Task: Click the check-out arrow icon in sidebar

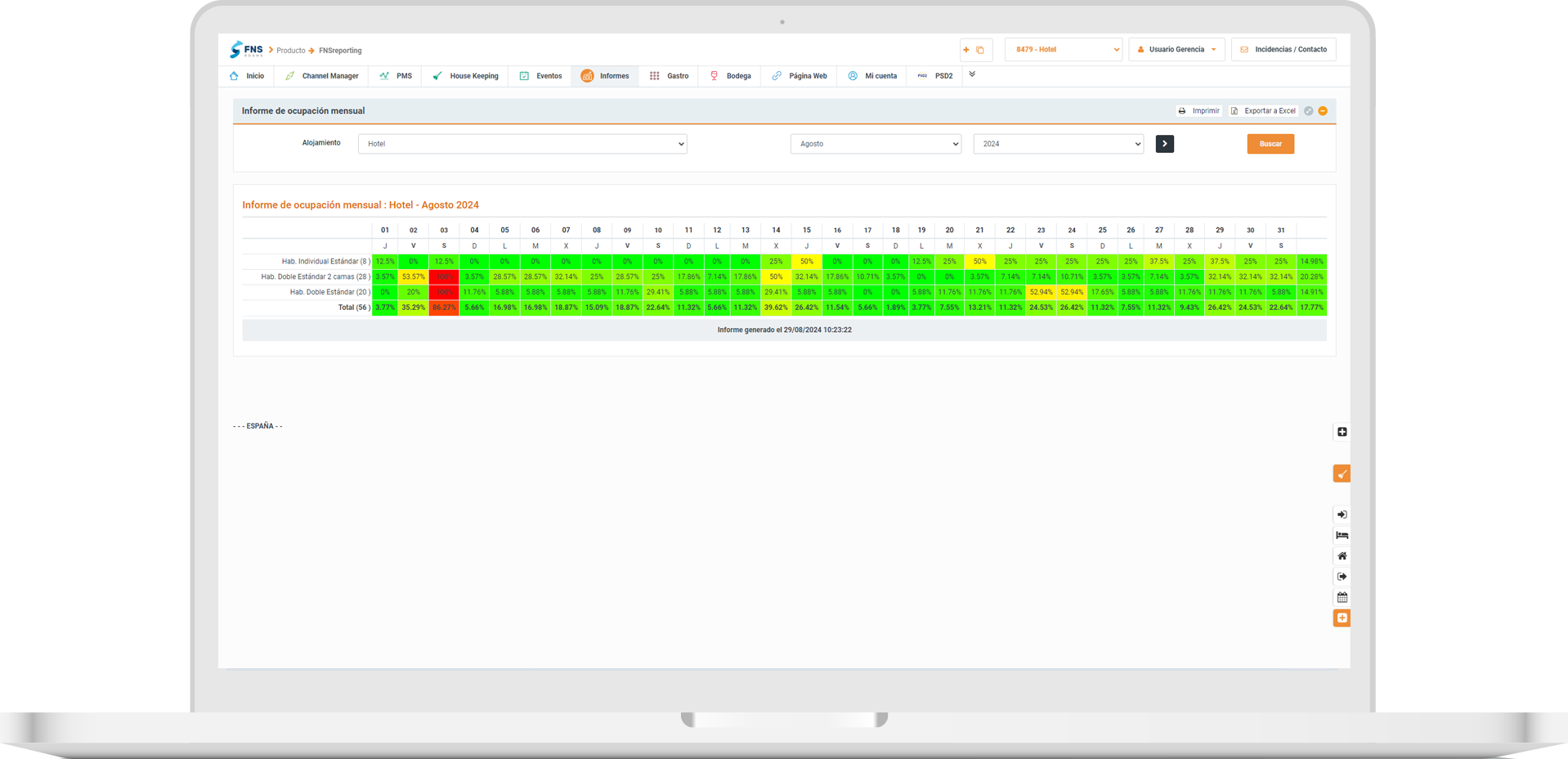Action: coord(1342,577)
